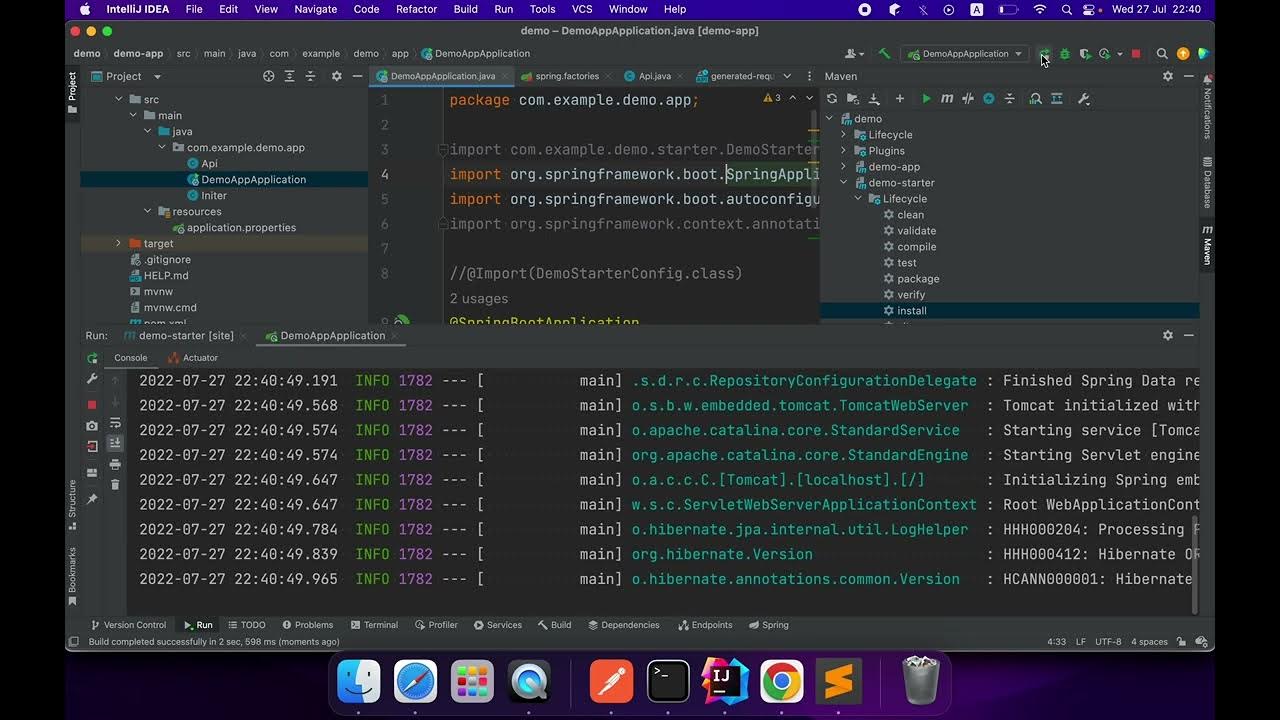Clear console with trash icon
The height and width of the screenshot is (720, 1280).
click(115, 485)
